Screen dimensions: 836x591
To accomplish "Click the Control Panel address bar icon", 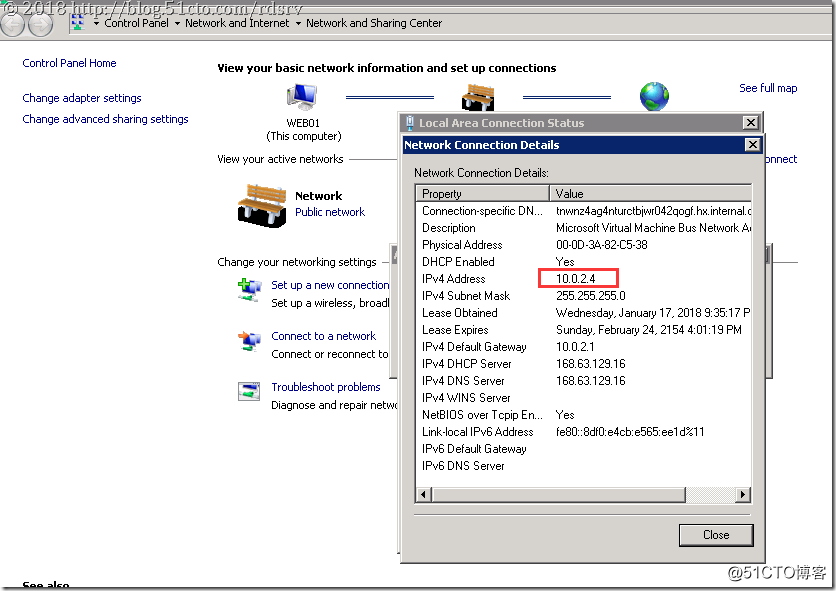I will (78, 22).
